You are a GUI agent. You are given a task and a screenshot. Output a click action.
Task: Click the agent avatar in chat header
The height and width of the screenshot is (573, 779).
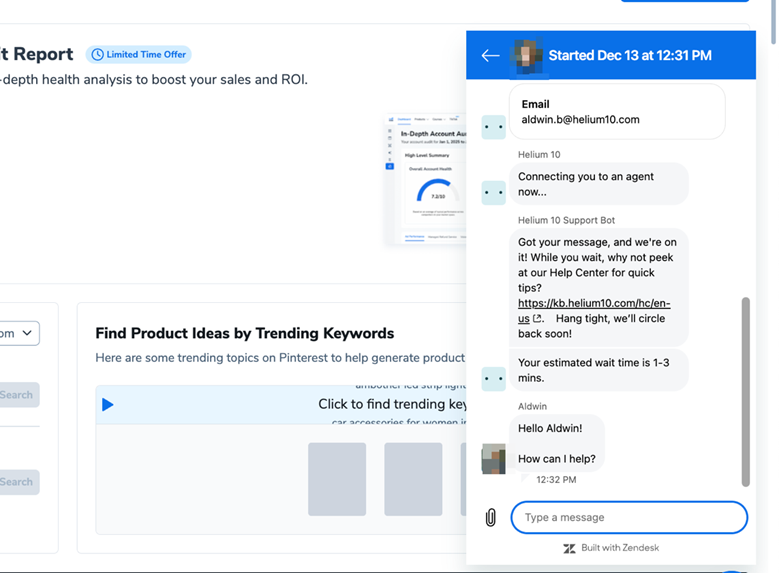[527, 55]
